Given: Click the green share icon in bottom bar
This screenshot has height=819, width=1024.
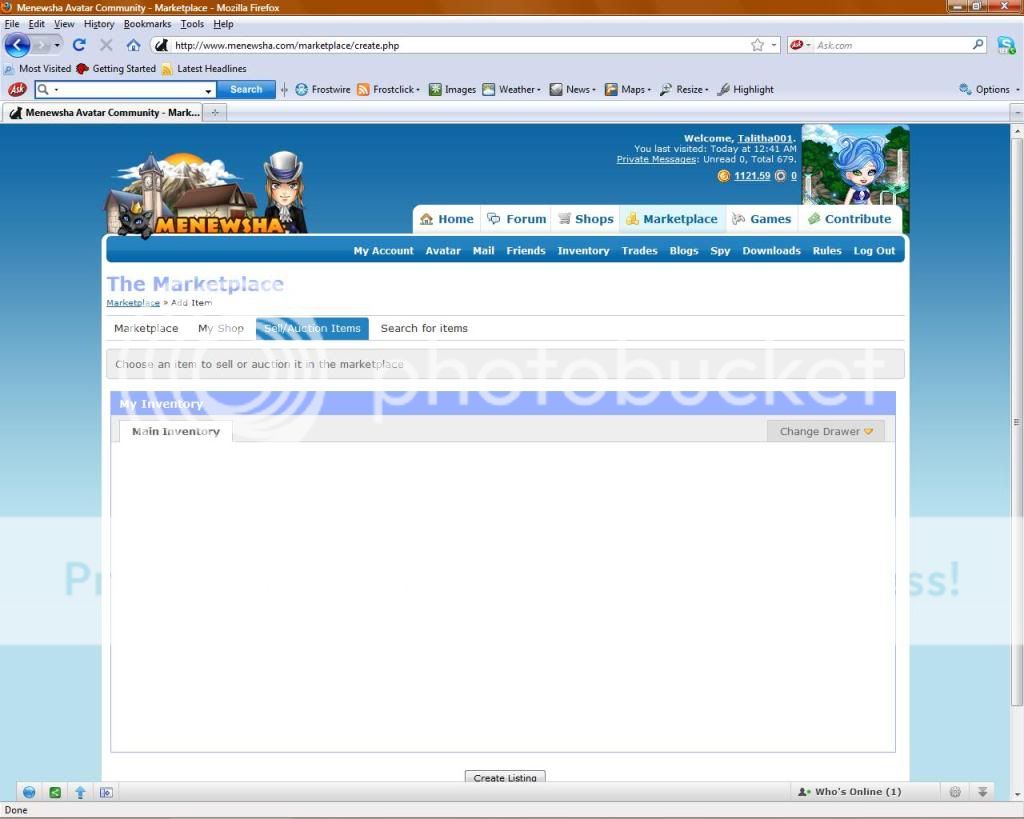Looking at the screenshot, I should click(55, 792).
